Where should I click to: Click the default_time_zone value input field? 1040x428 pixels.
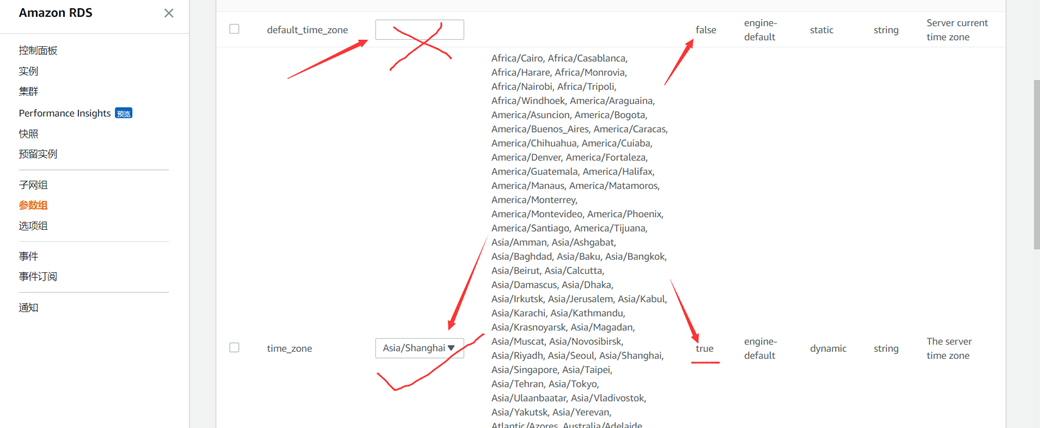tap(419, 30)
